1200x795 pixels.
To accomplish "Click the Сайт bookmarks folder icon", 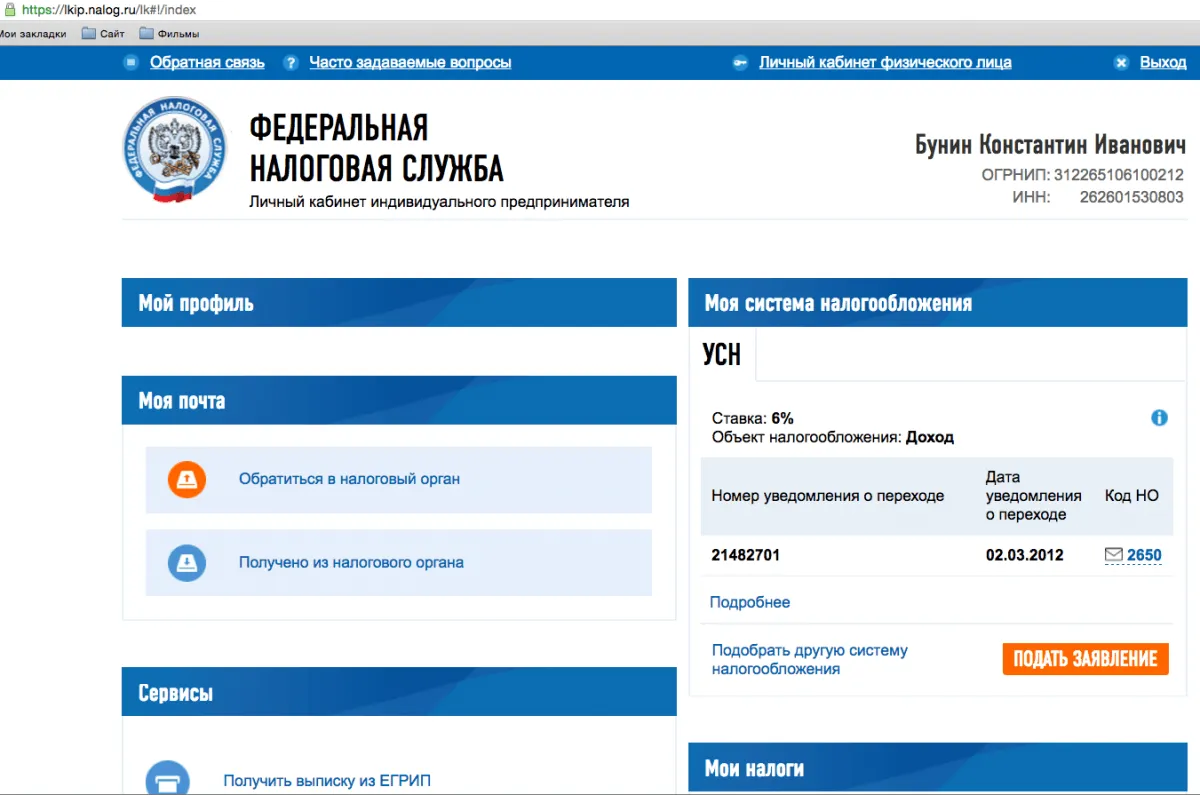I will pyautogui.click(x=88, y=32).
